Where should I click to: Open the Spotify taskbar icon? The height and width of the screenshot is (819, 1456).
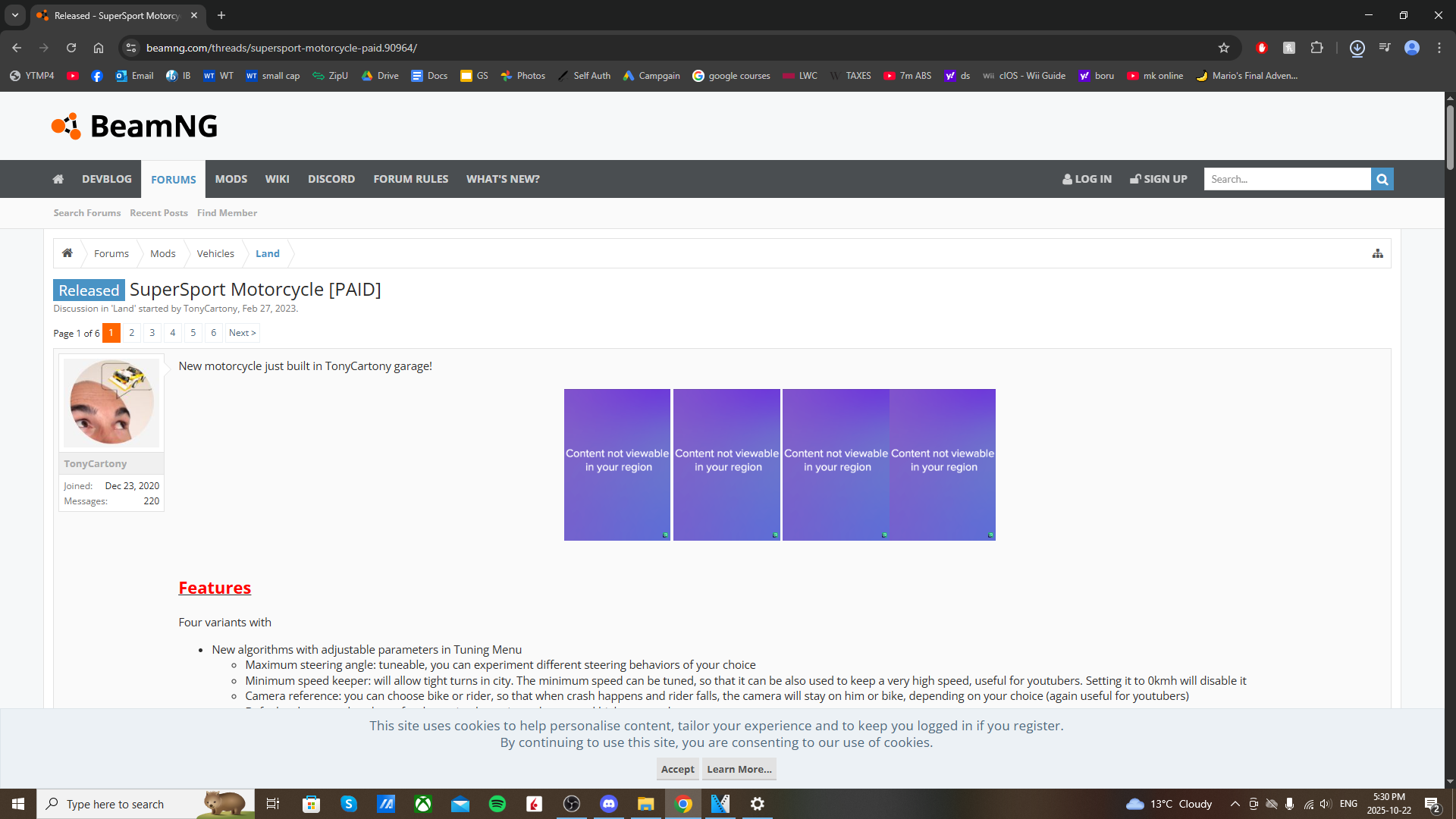(x=497, y=804)
